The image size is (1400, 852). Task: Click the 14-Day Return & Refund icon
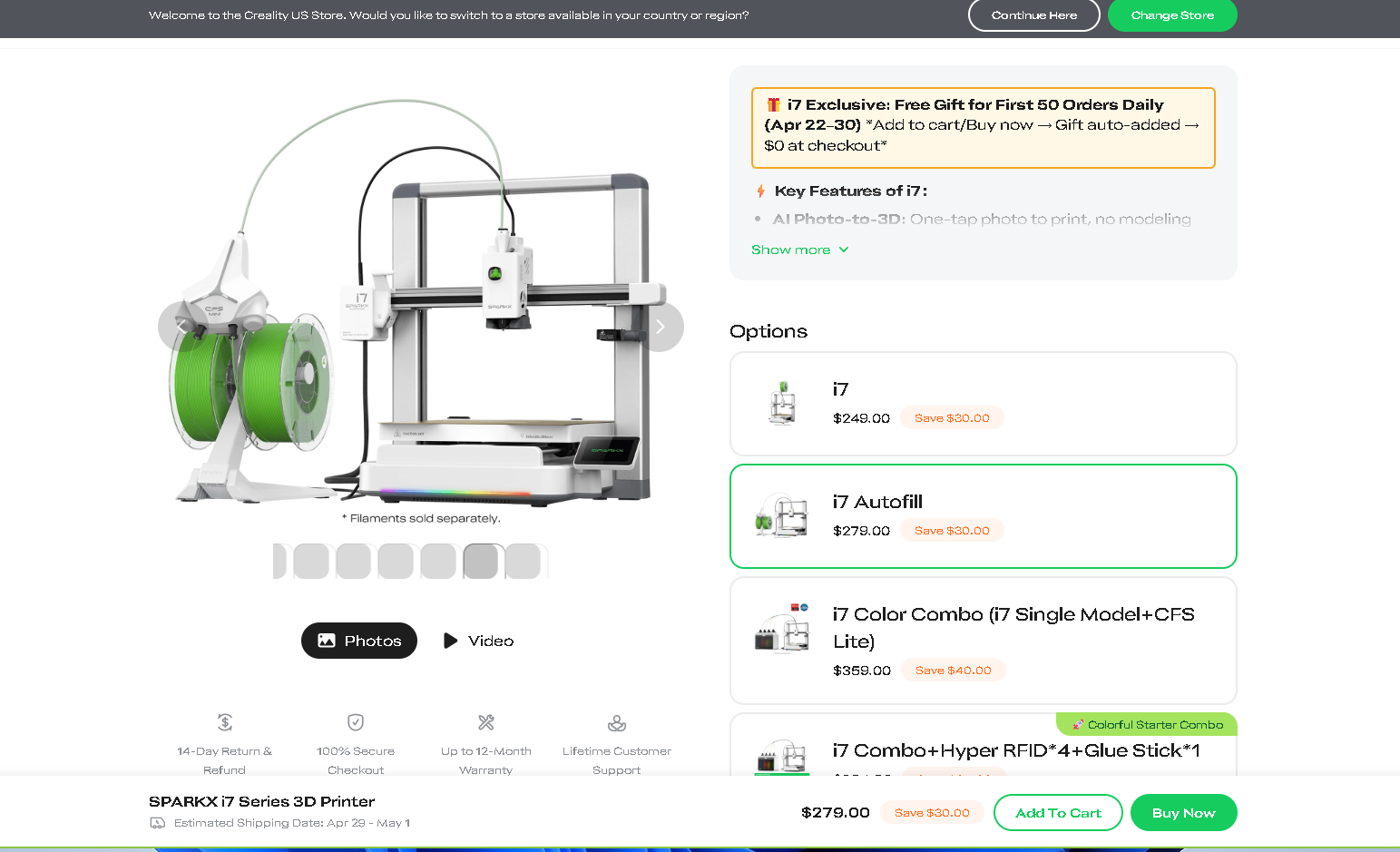click(225, 722)
